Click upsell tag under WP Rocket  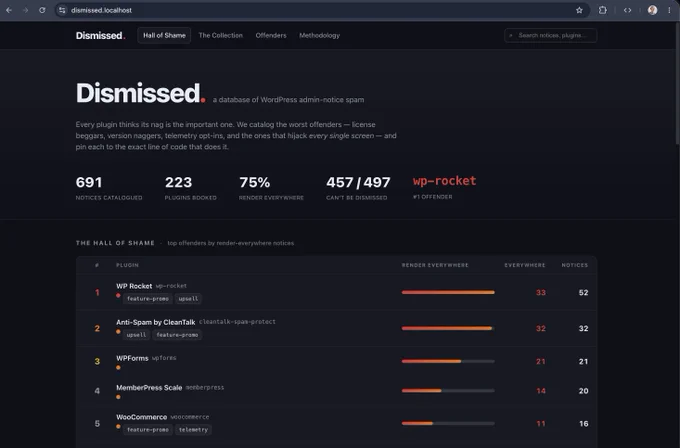coord(188,299)
